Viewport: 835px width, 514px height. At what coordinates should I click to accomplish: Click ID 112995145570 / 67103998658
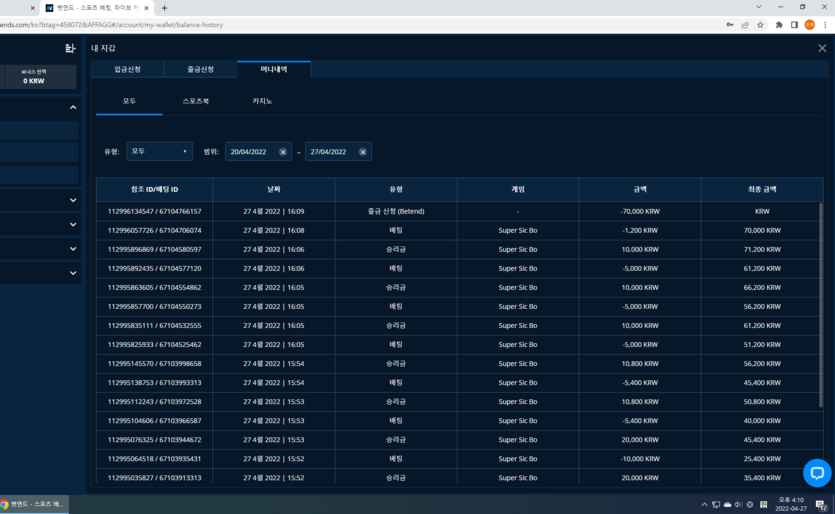tap(154, 364)
